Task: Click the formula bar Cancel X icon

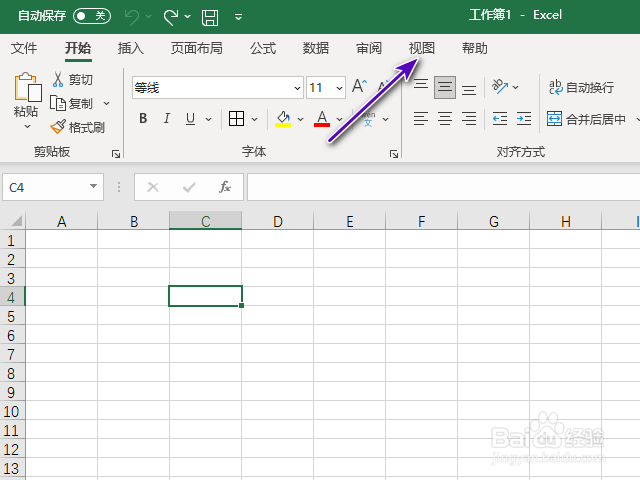Action: pos(153,187)
